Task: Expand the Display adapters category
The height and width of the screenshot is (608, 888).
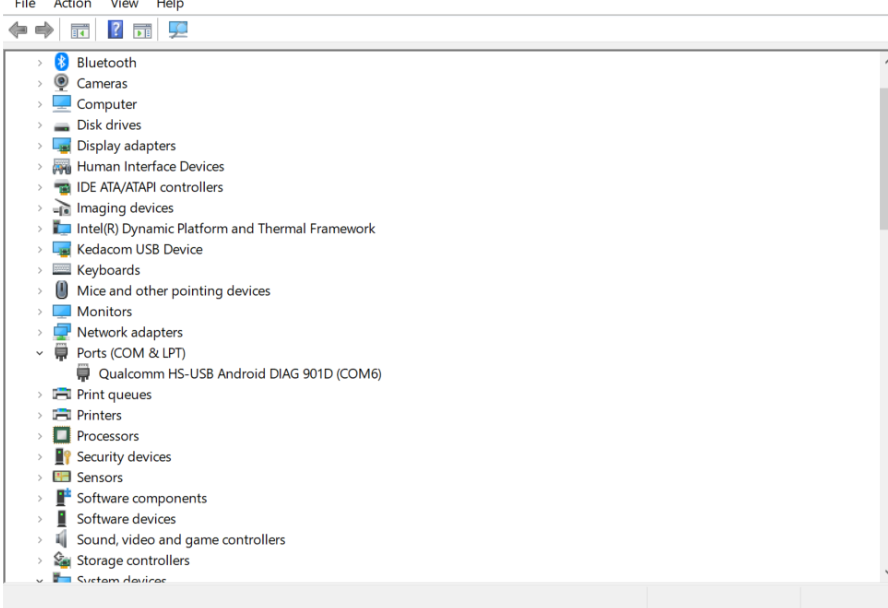Action: pos(40,146)
